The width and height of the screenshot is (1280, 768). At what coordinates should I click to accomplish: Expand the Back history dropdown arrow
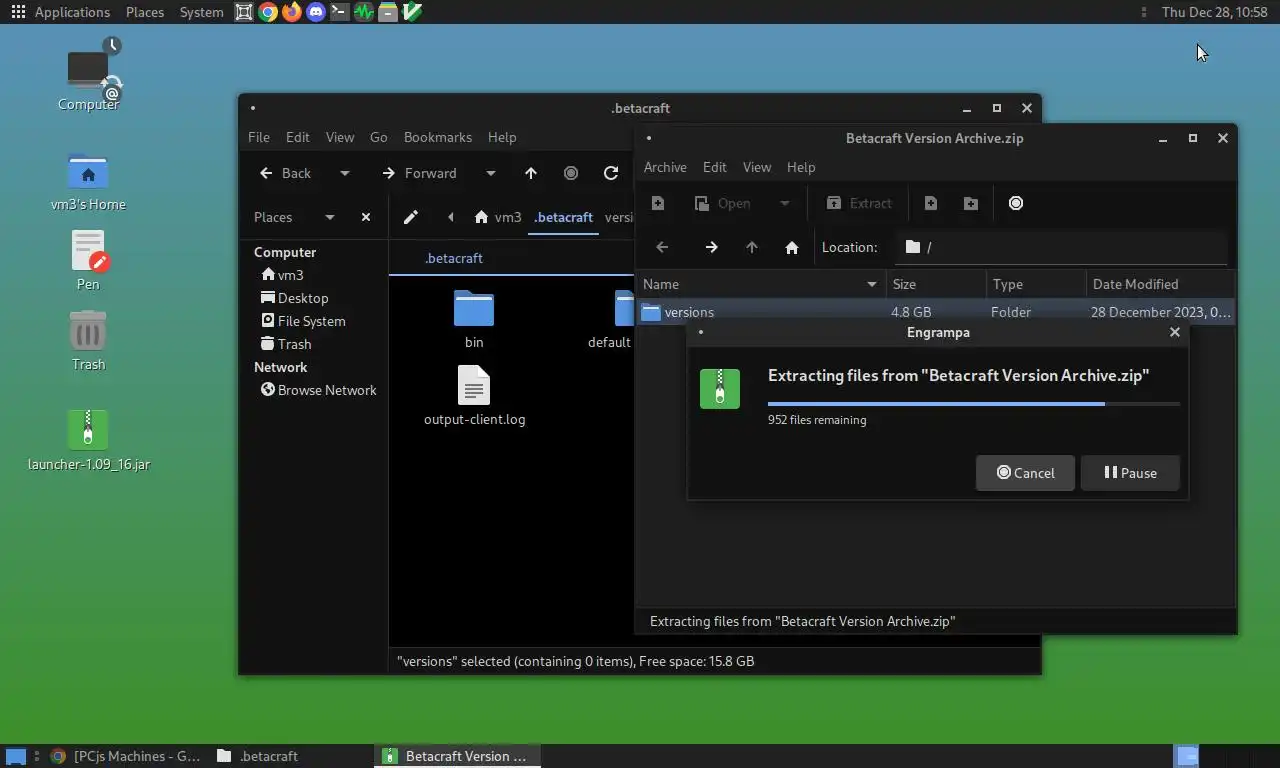pos(344,173)
